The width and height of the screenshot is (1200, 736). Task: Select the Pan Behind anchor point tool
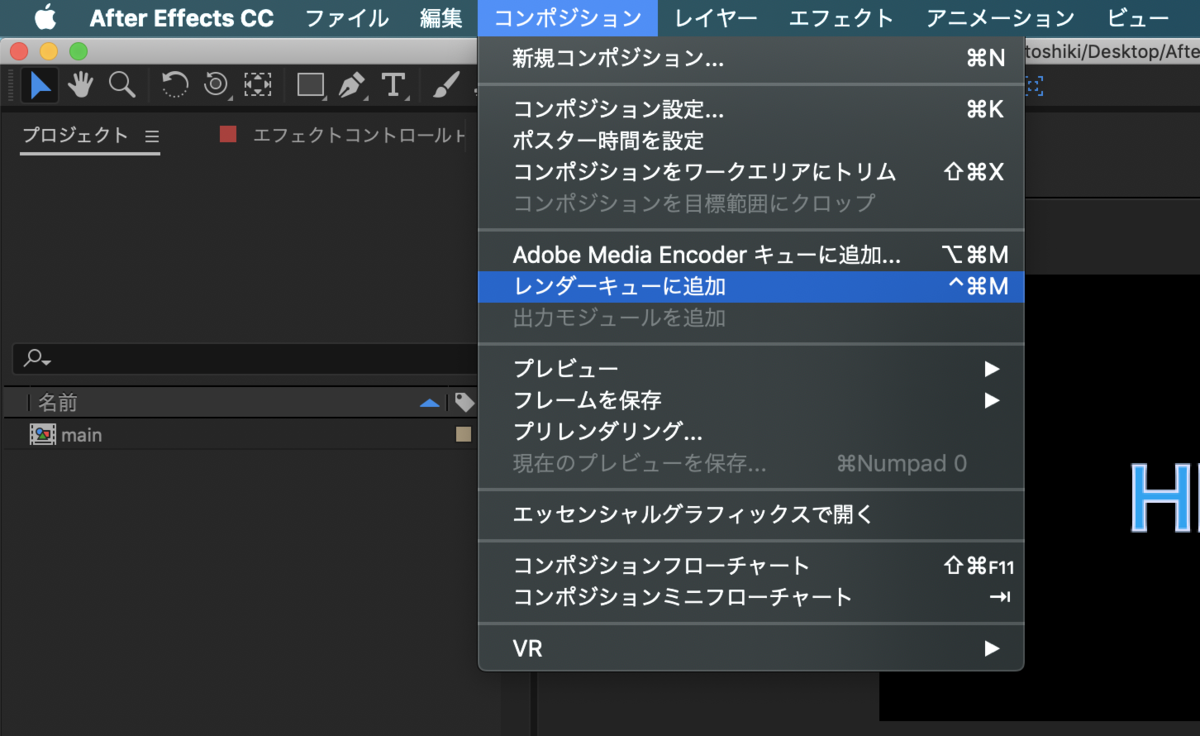(258, 86)
